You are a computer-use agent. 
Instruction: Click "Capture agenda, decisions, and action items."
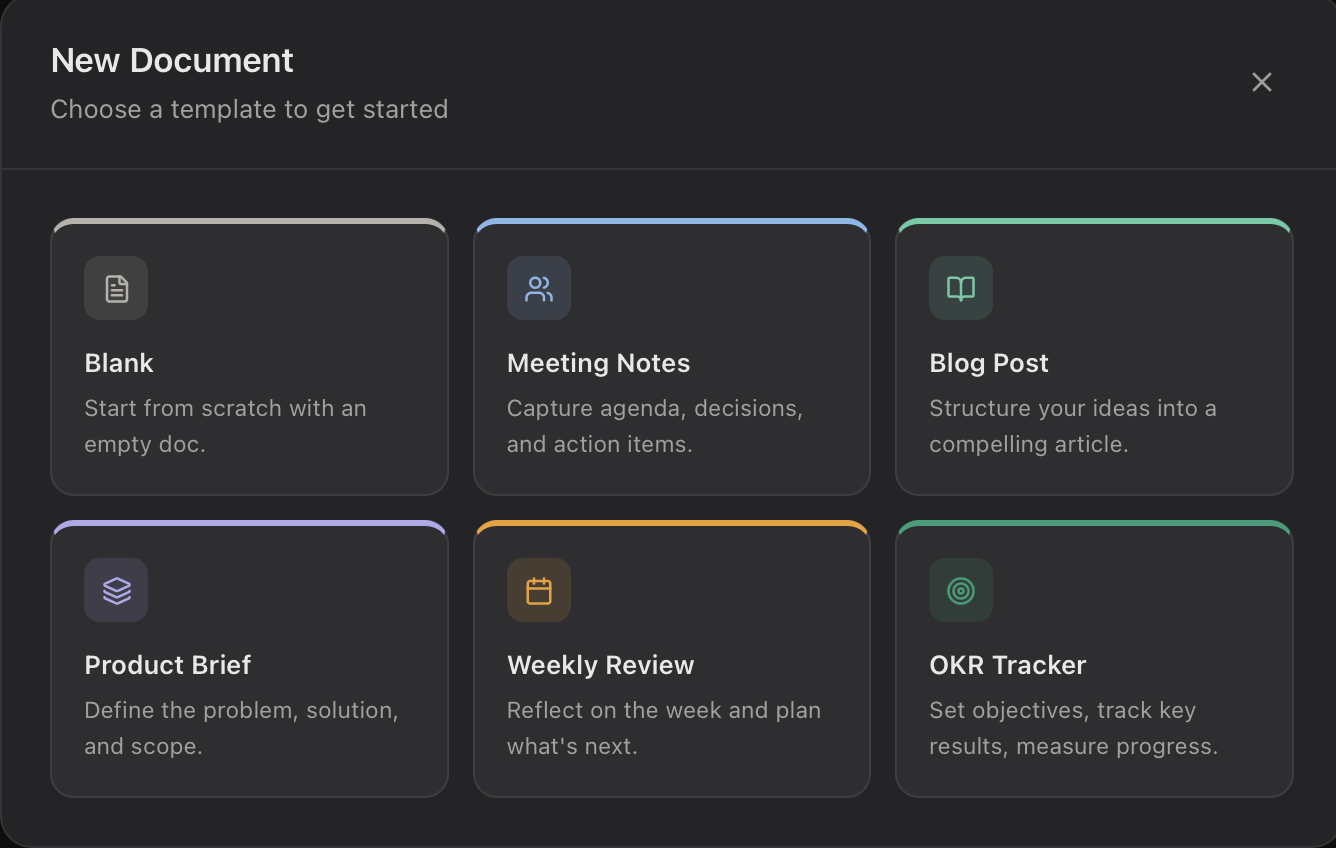coord(655,426)
